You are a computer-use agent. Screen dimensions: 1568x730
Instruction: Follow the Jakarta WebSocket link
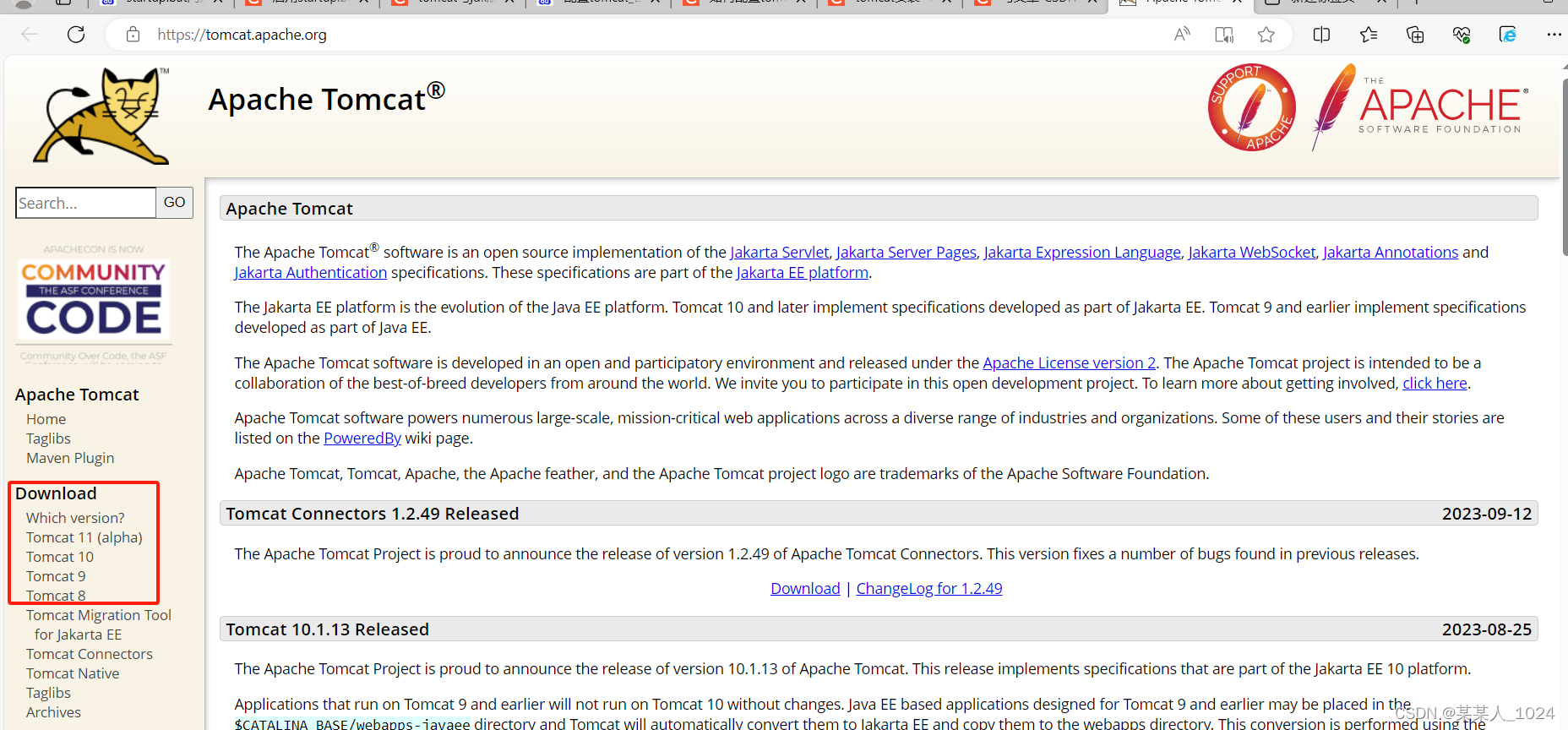pyautogui.click(x=1252, y=252)
